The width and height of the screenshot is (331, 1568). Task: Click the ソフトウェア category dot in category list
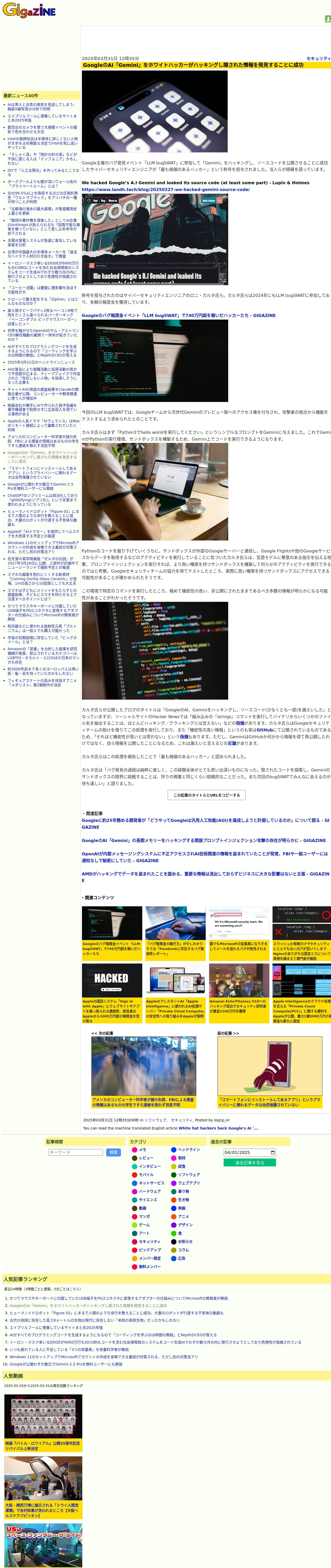coord(173,1175)
